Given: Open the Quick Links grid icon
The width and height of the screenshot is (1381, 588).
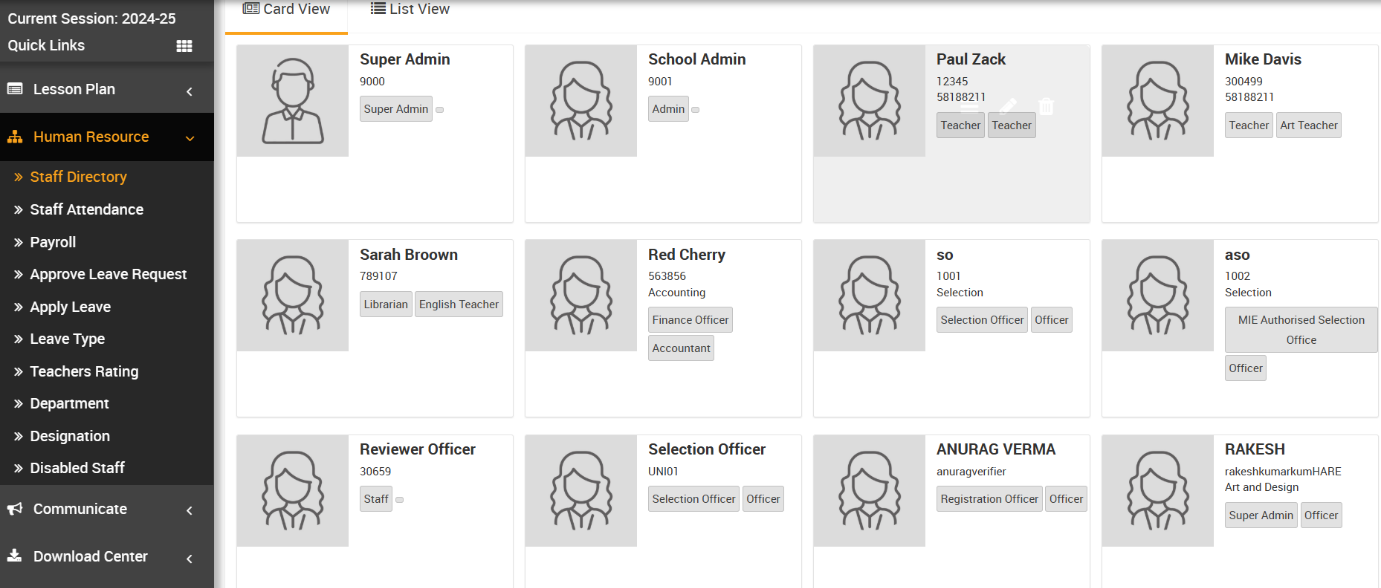Looking at the screenshot, I should click(x=184, y=46).
